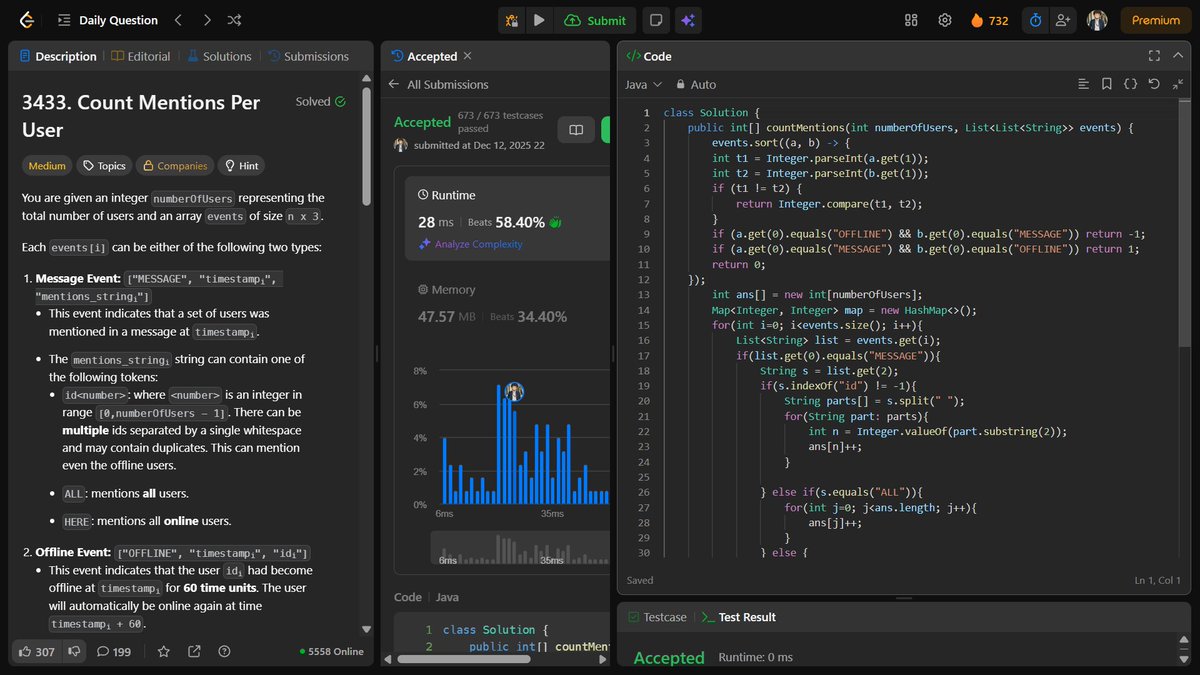Open the help question mark icon
Screen dimensions: 1200x675
224,651
